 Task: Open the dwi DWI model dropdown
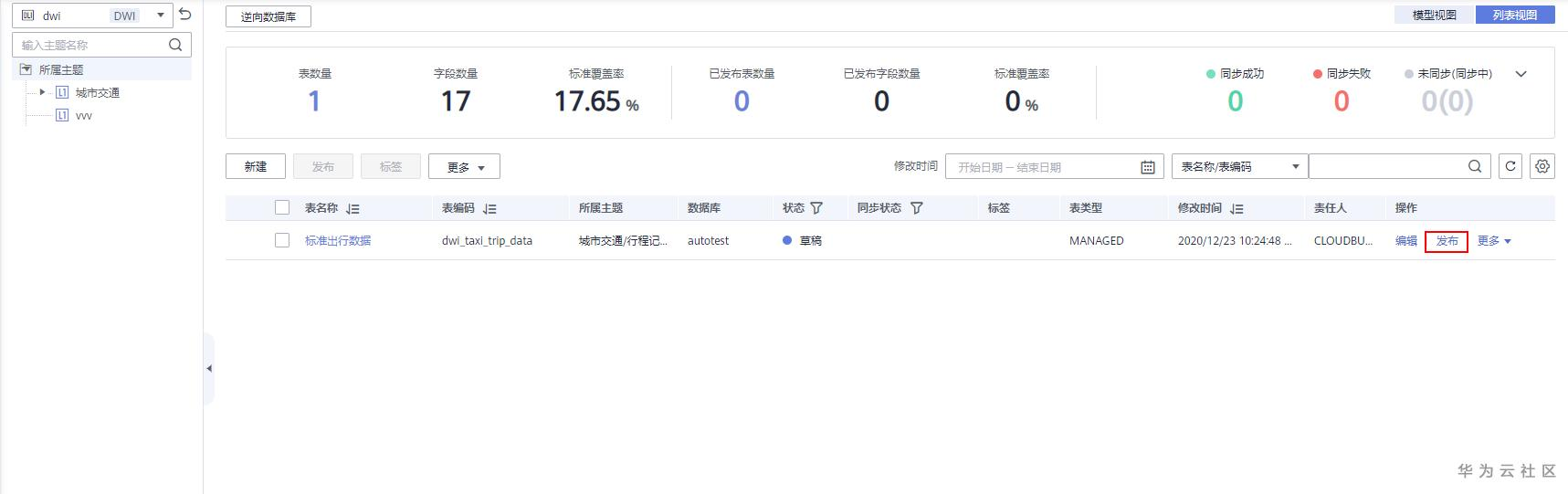pos(91,16)
